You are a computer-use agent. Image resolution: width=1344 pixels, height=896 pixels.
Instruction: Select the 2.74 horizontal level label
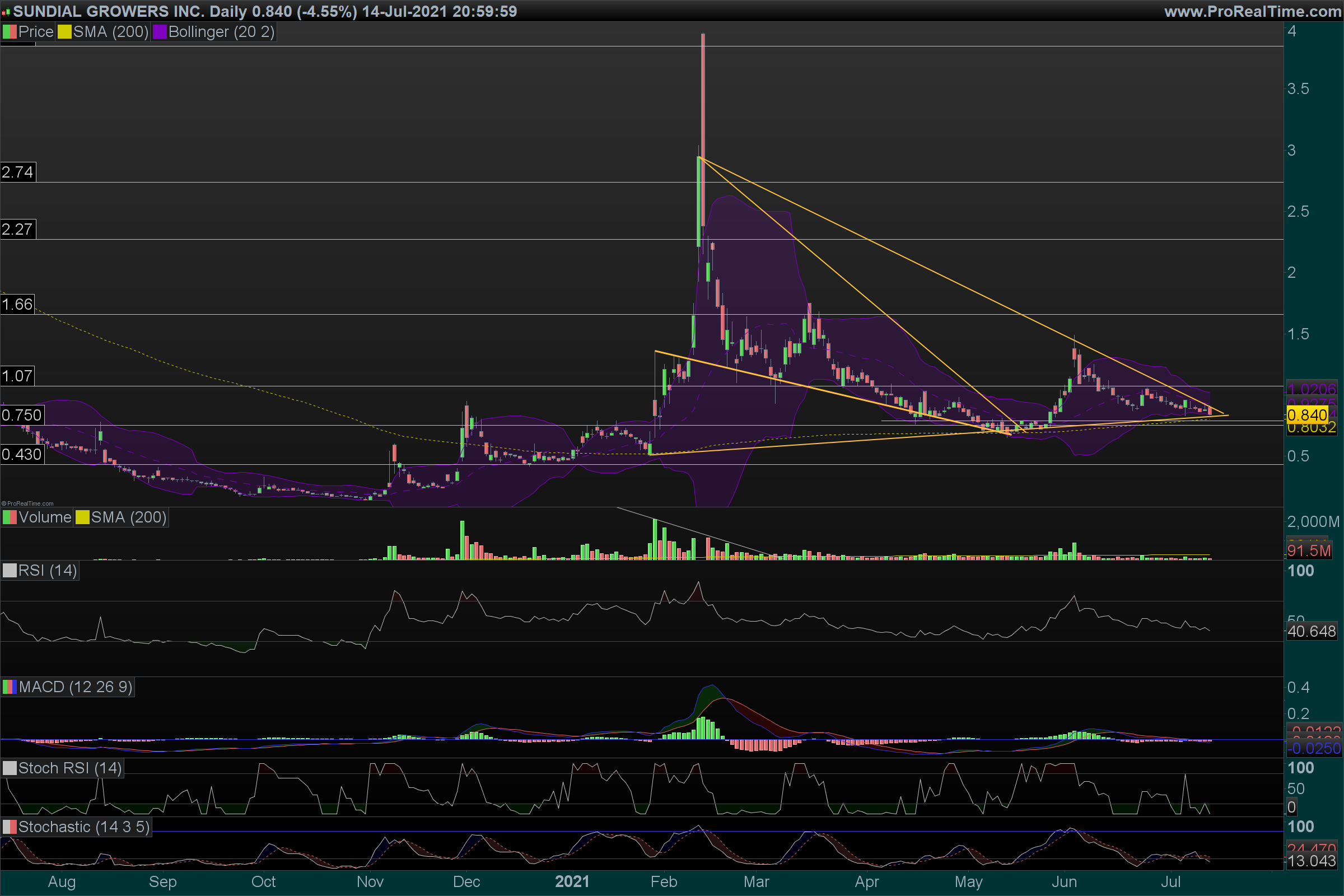pos(18,172)
